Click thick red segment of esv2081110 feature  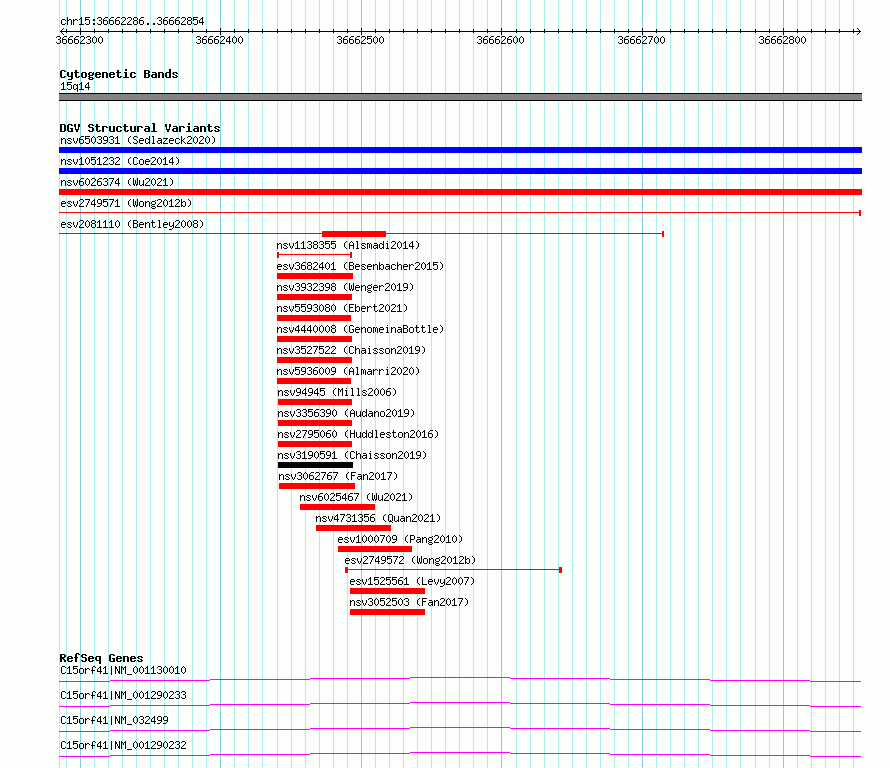point(354,234)
